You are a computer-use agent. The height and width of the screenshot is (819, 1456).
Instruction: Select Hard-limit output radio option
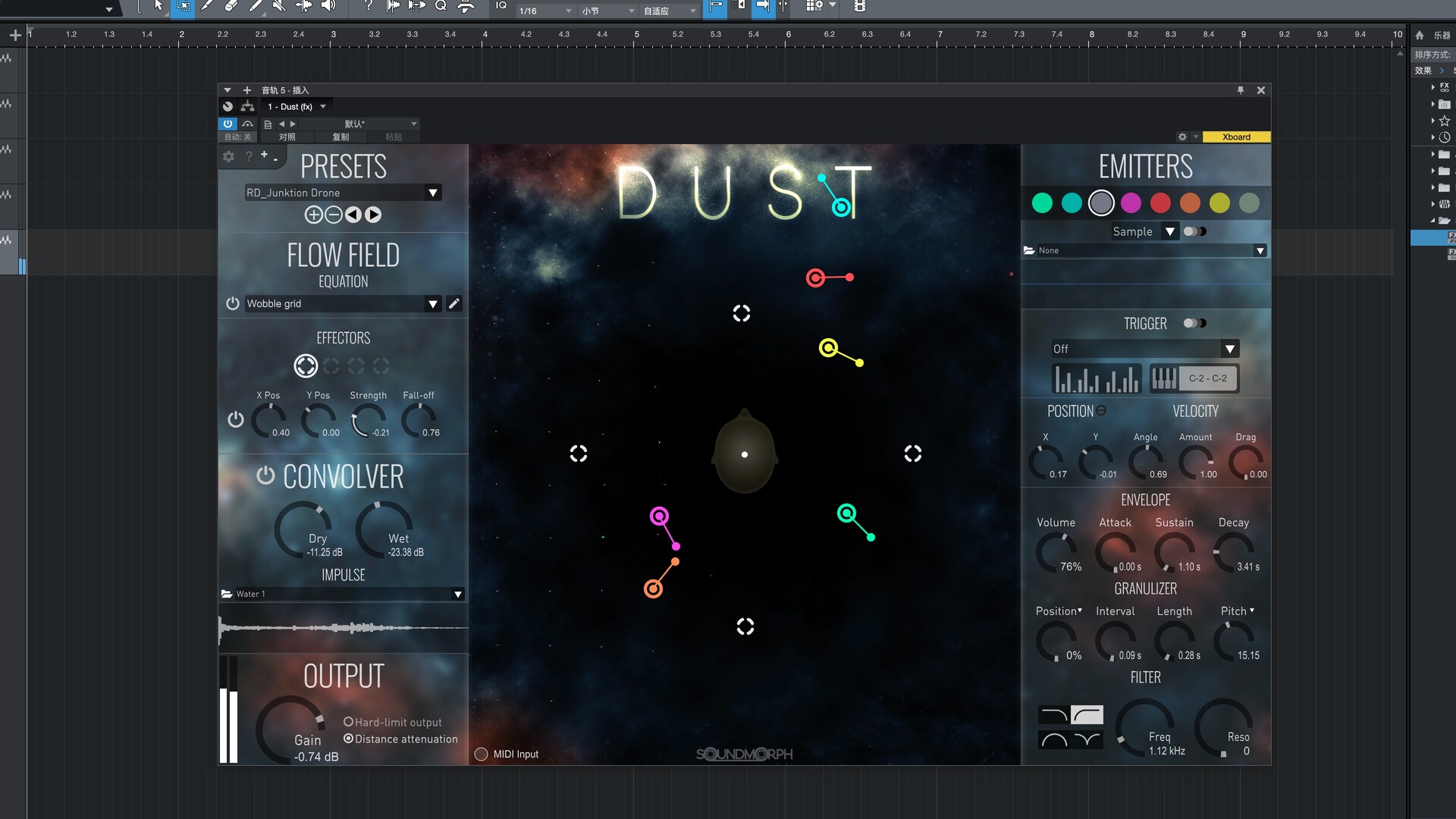click(x=348, y=722)
